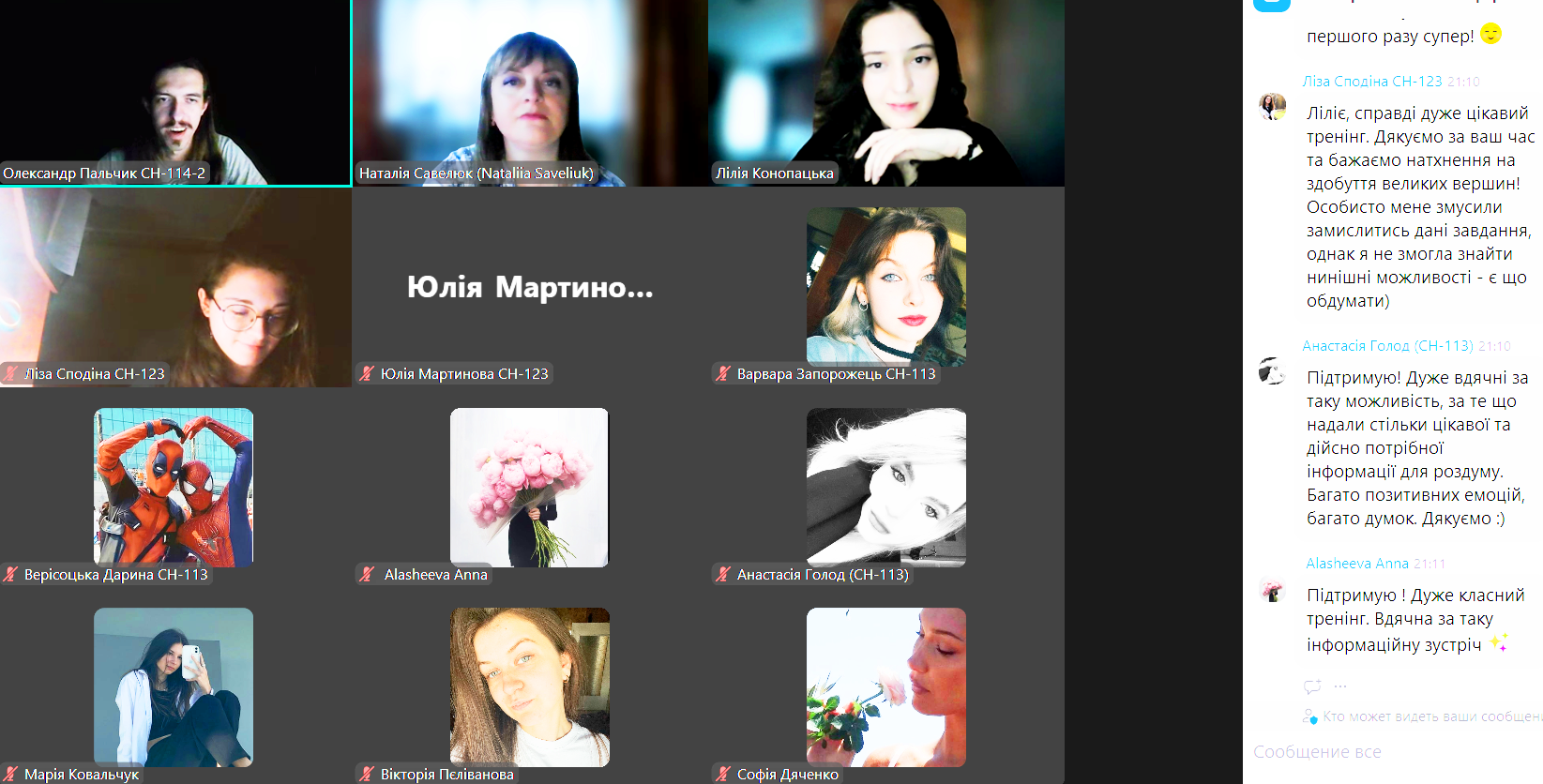This screenshot has height=784, width=1543.
Task: Click muted mic icon beside Верісоцька Дарина name
Action: 11,574
